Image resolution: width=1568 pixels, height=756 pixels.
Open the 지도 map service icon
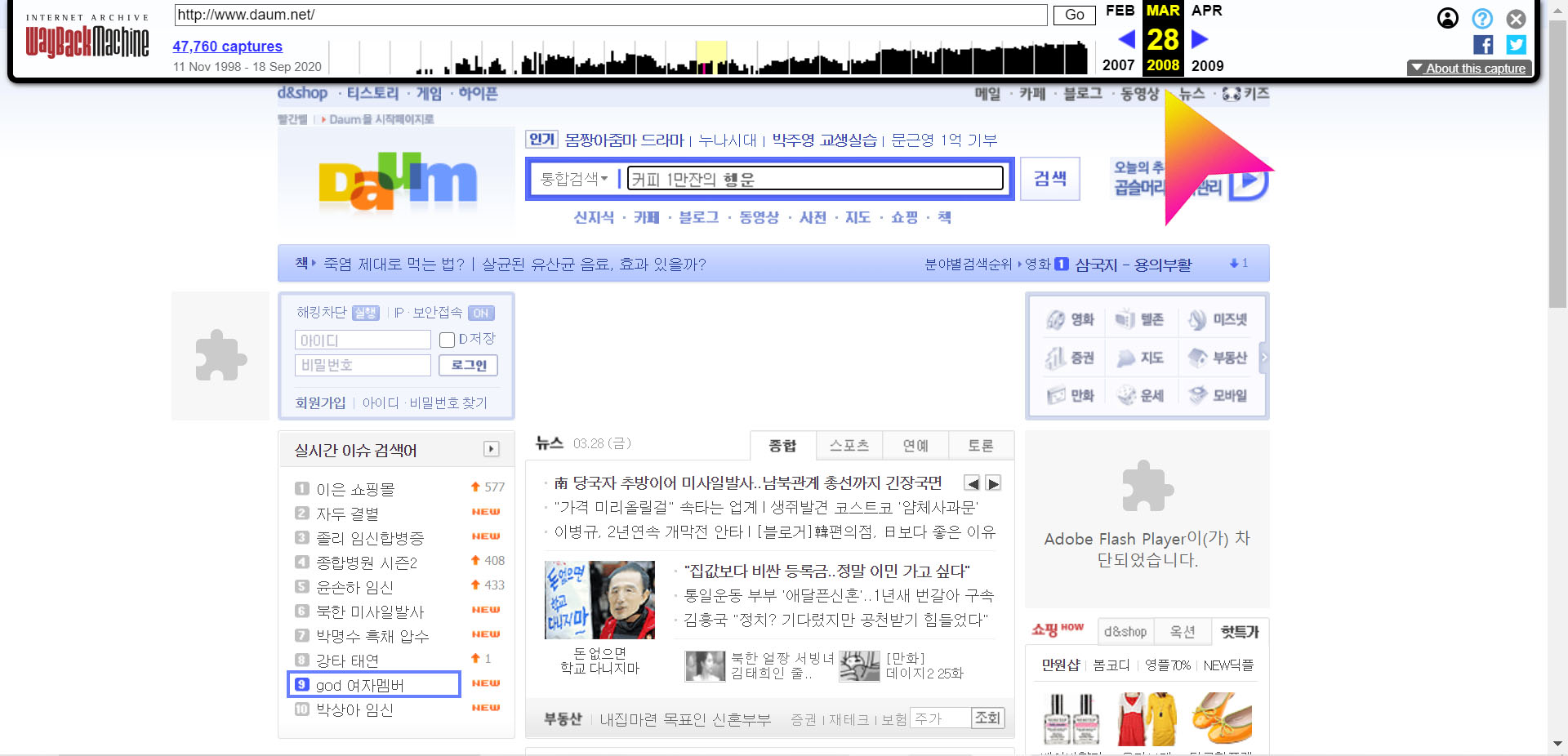tap(1140, 357)
